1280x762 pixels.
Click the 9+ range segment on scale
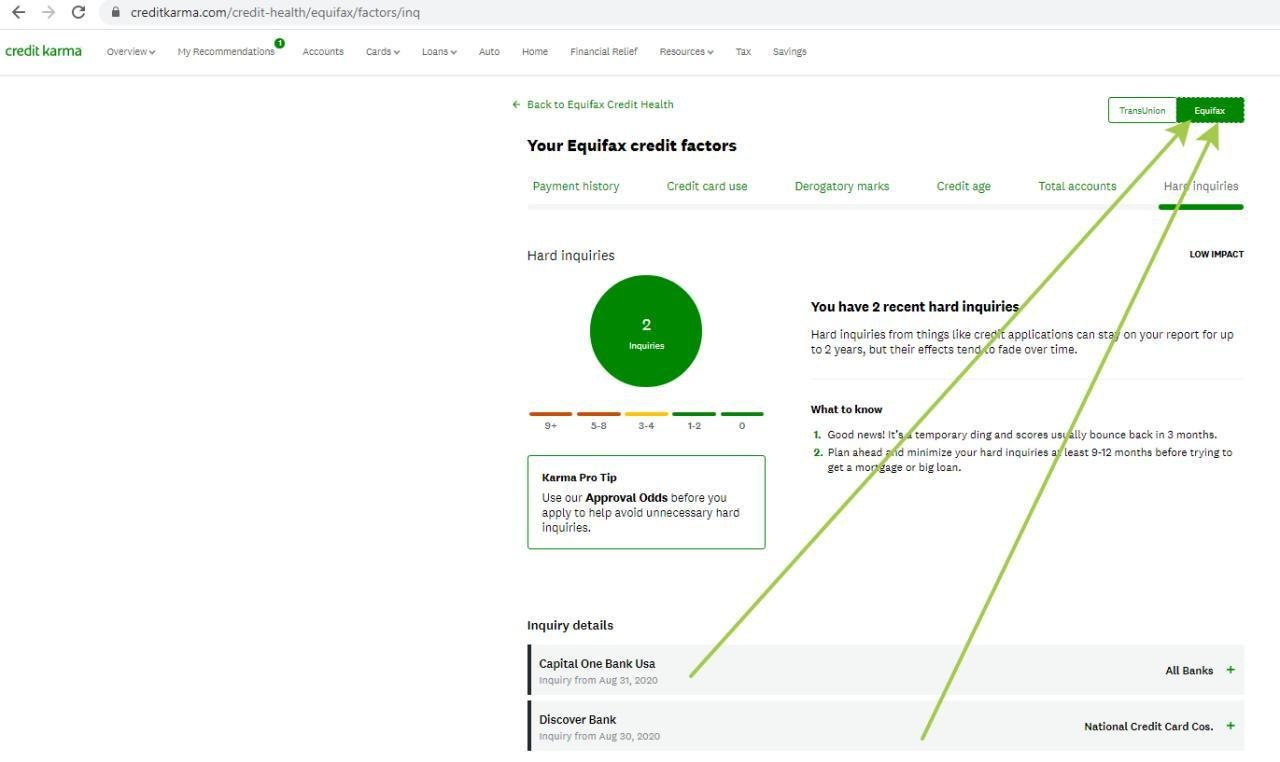(551, 414)
